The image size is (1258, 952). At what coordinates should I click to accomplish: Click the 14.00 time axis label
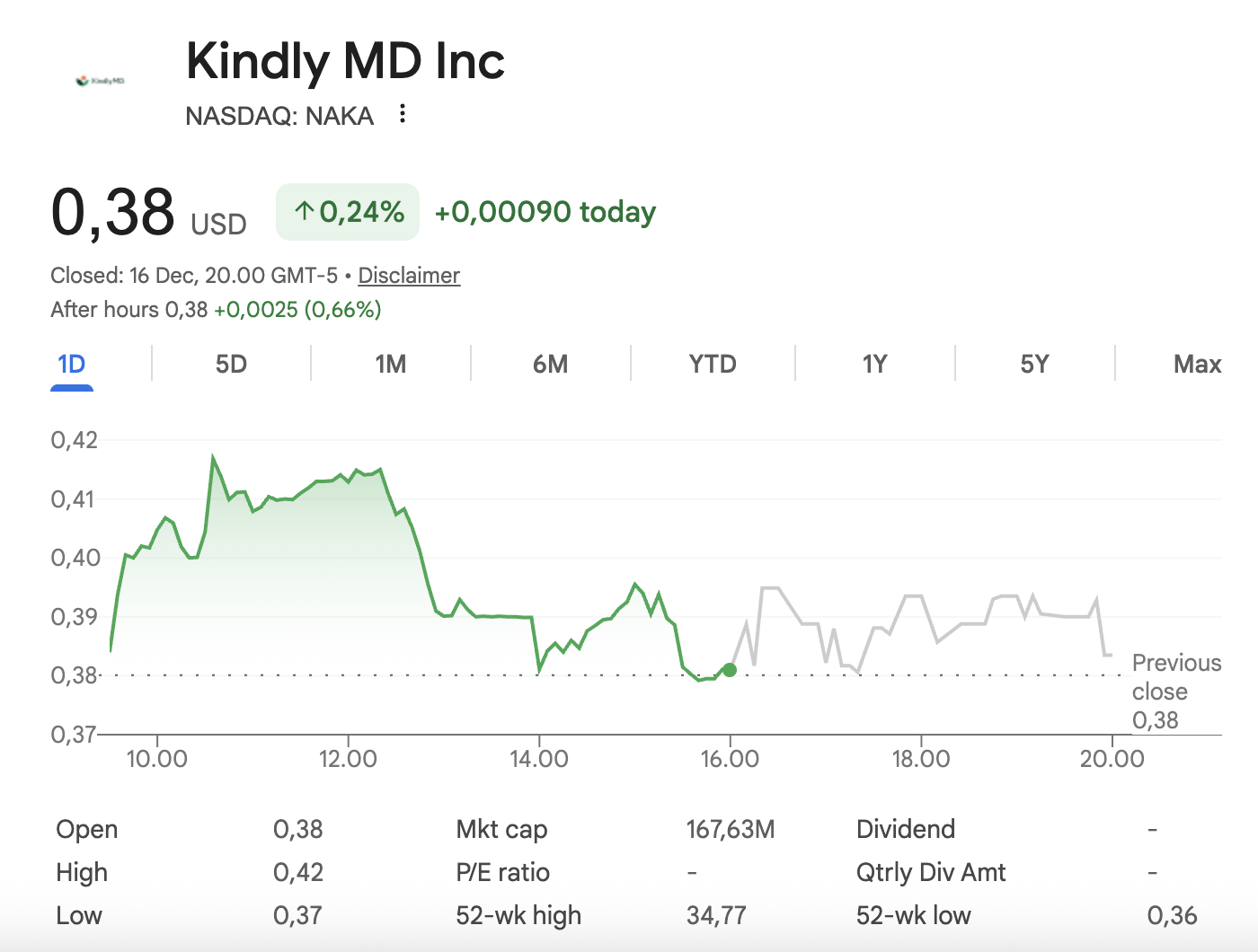539,759
